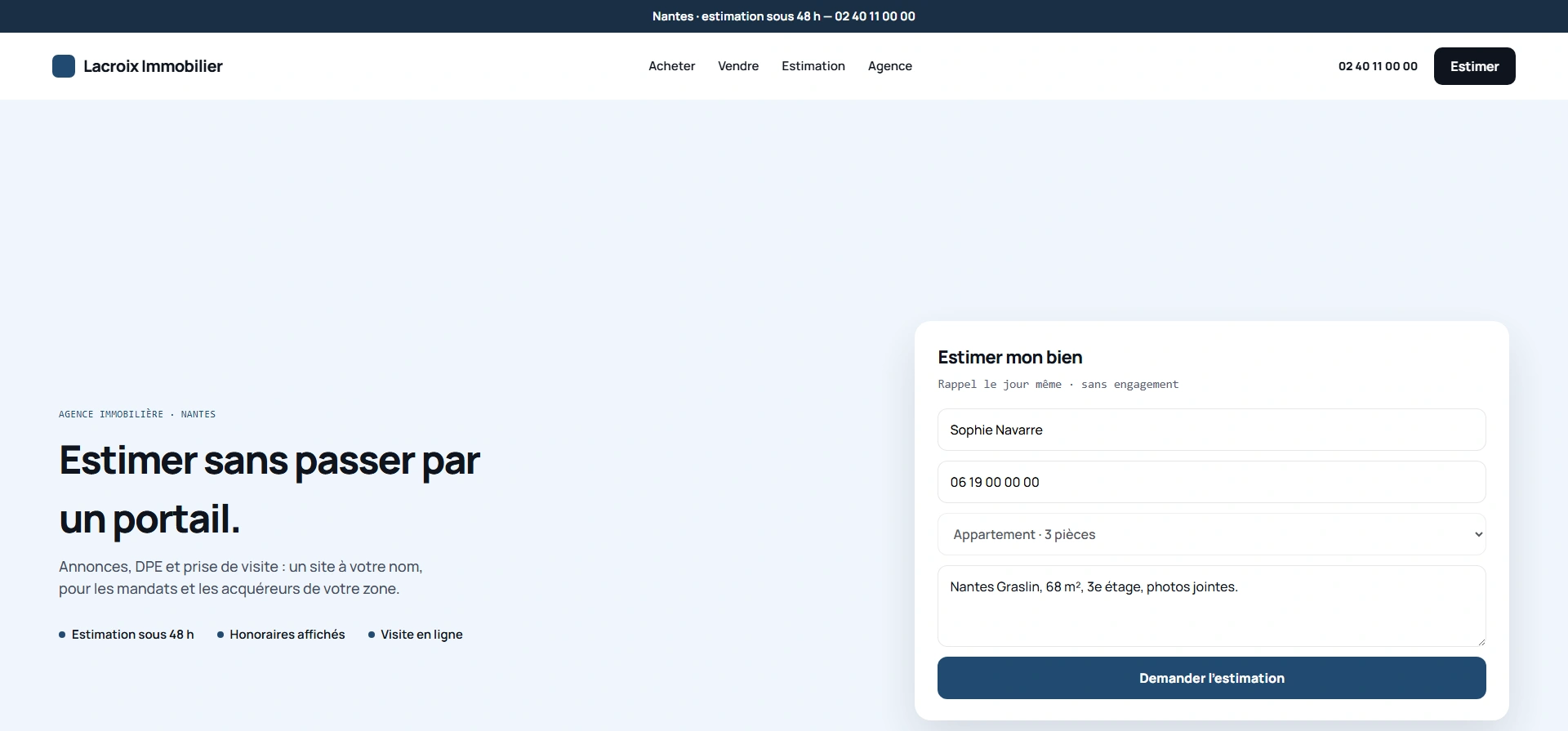
Task: Open the Vendre navigation item
Action: tap(738, 66)
